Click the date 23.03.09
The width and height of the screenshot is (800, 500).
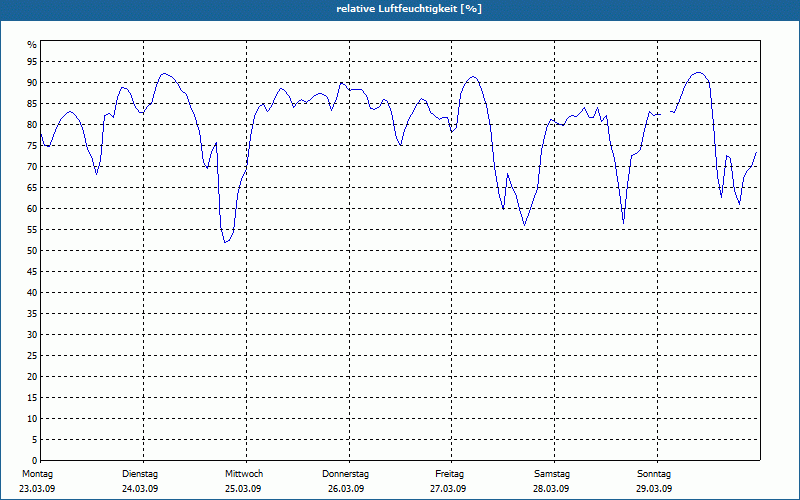[x=37, y=489]
